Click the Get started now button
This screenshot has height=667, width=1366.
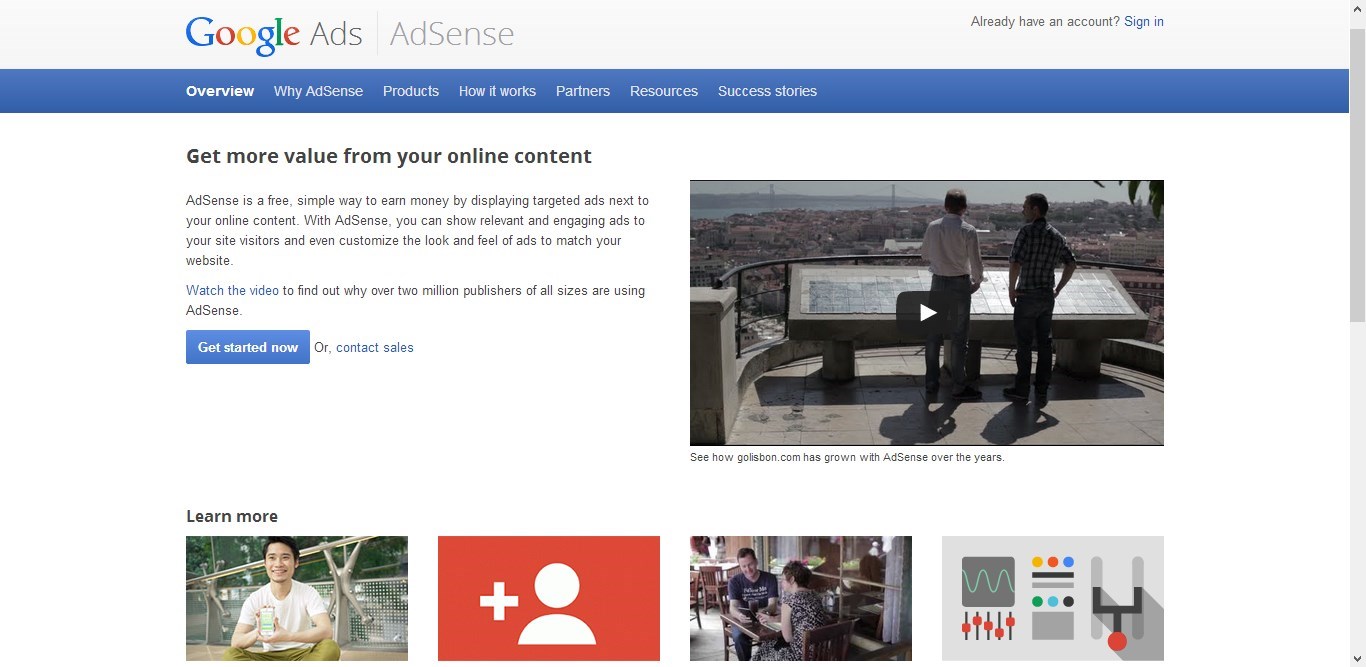(248, 347)
